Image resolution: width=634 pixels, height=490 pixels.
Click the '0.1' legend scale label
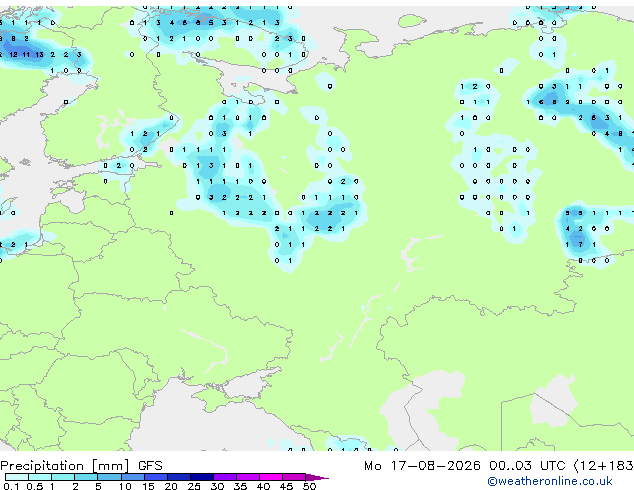coord(11,486)
